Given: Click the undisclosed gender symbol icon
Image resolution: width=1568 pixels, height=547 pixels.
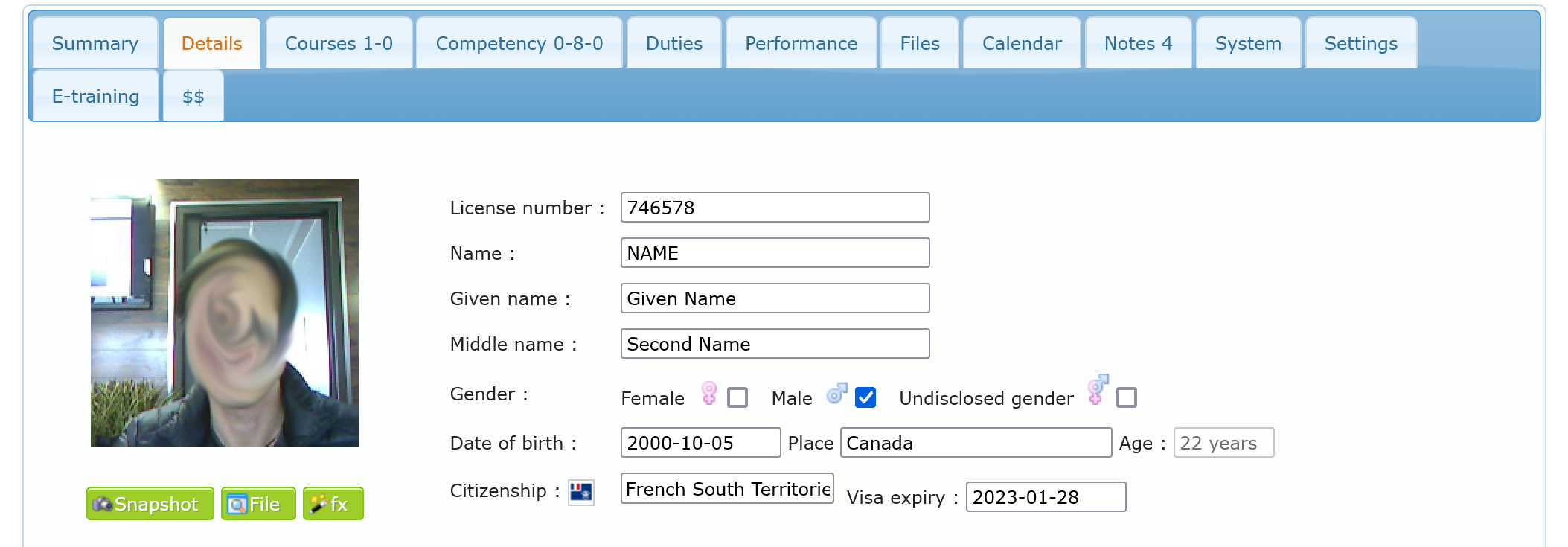Looking at the screenshot, I should coord(1097,389).
